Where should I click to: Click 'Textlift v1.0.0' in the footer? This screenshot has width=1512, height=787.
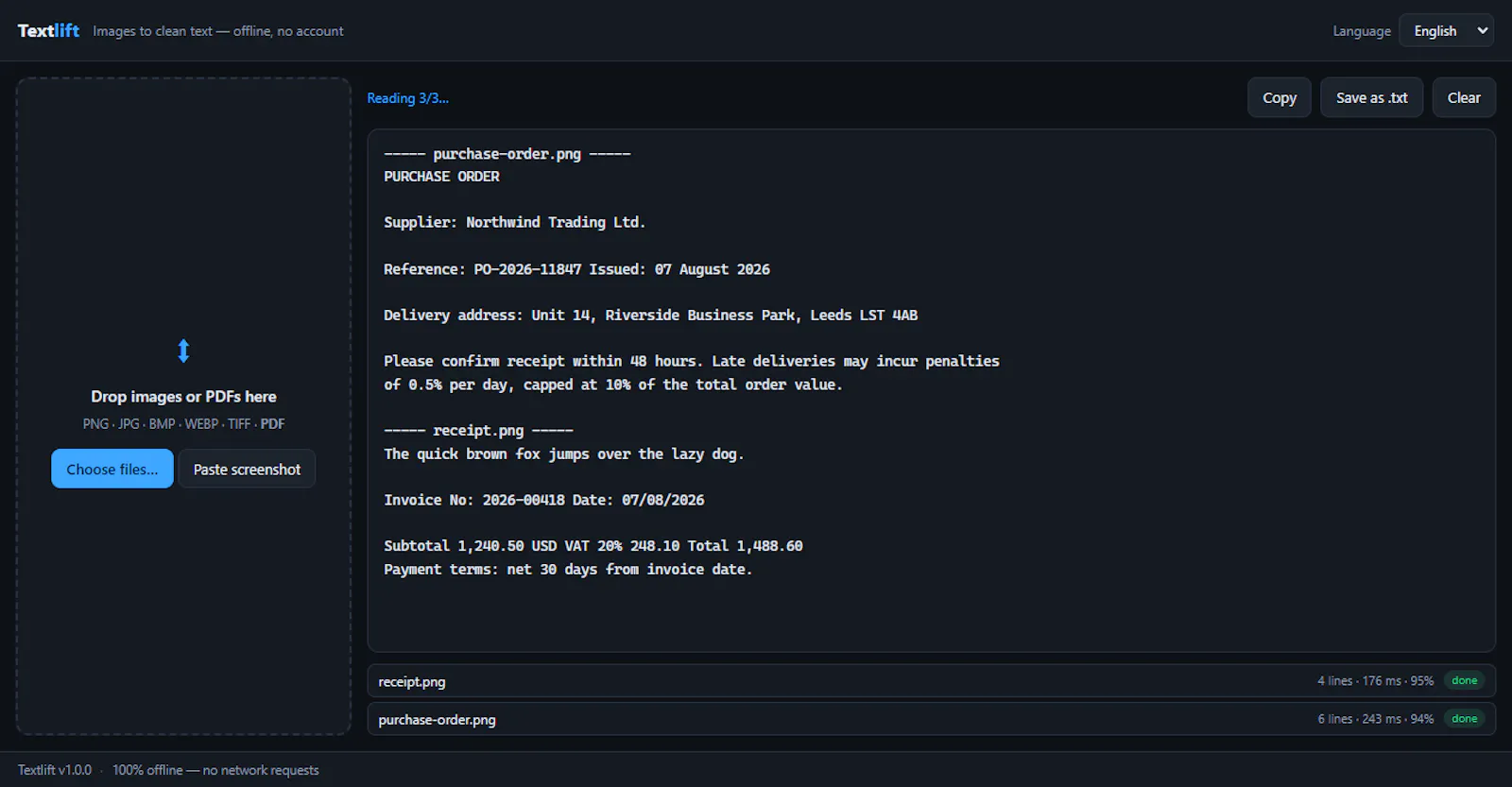[x=55, y=770]
